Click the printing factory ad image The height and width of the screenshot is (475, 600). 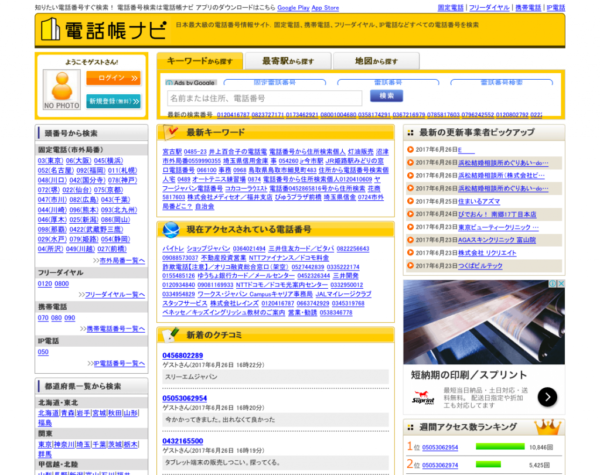point(483,321)
